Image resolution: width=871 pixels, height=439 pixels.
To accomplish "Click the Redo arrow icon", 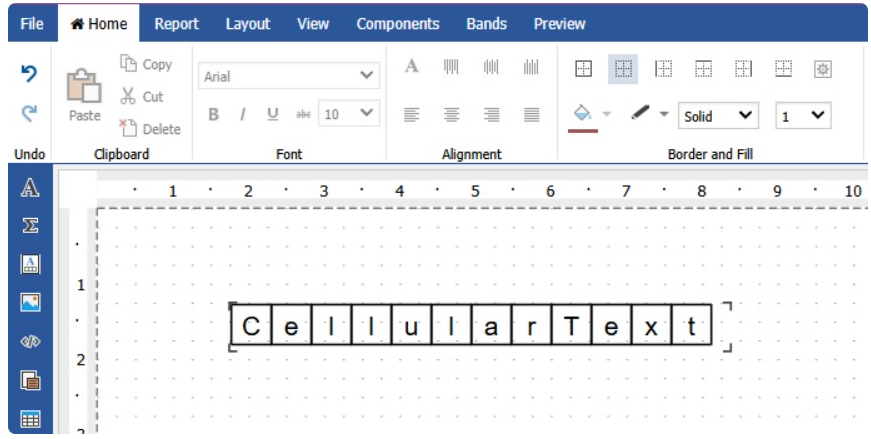I will [x=30, y=115].
